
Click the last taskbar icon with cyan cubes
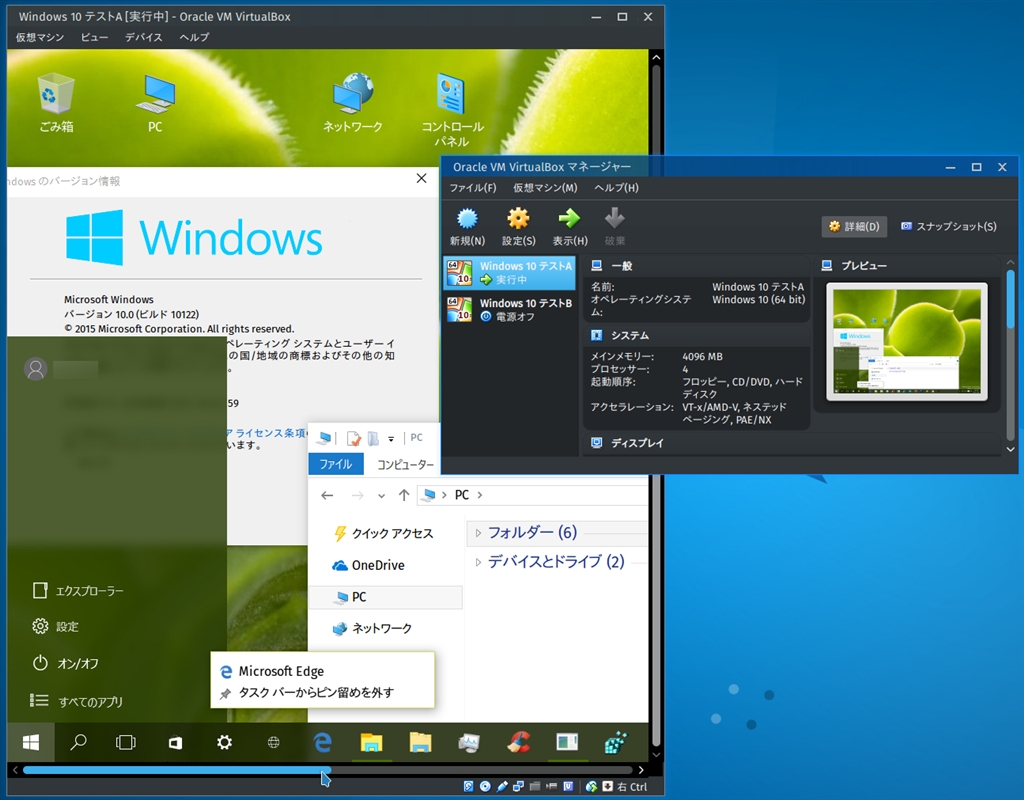point(615,742)
